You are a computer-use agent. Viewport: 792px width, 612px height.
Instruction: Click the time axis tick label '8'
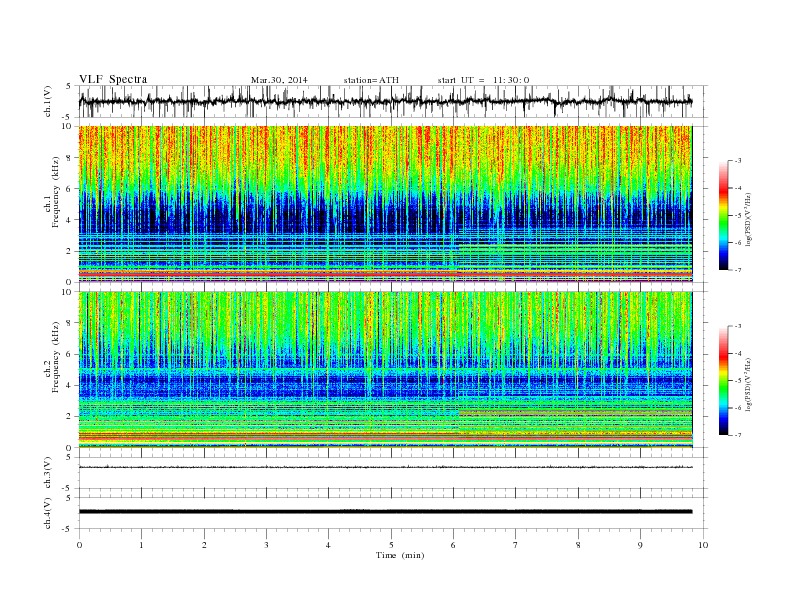pos(578,545)
